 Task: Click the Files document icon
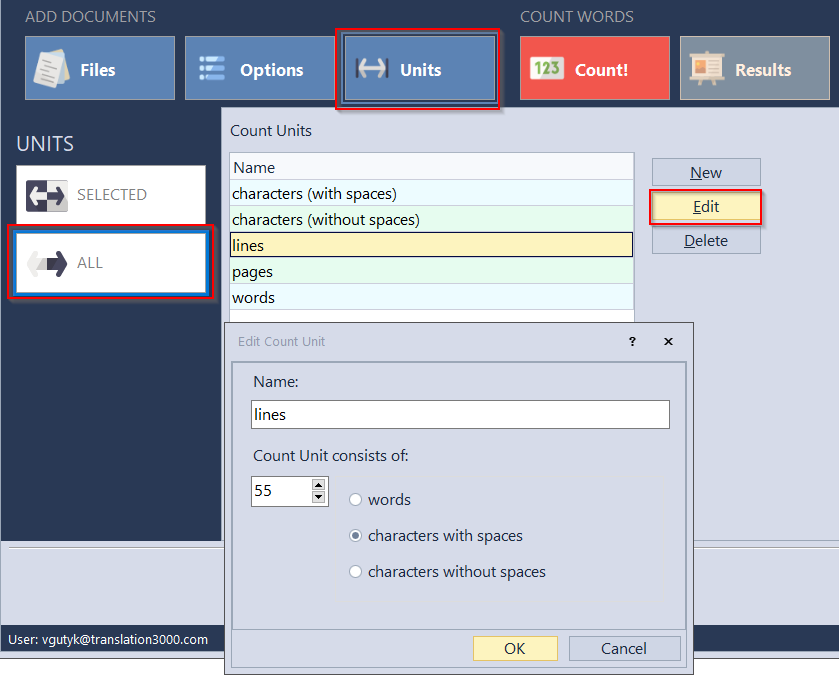pos(50,69)
